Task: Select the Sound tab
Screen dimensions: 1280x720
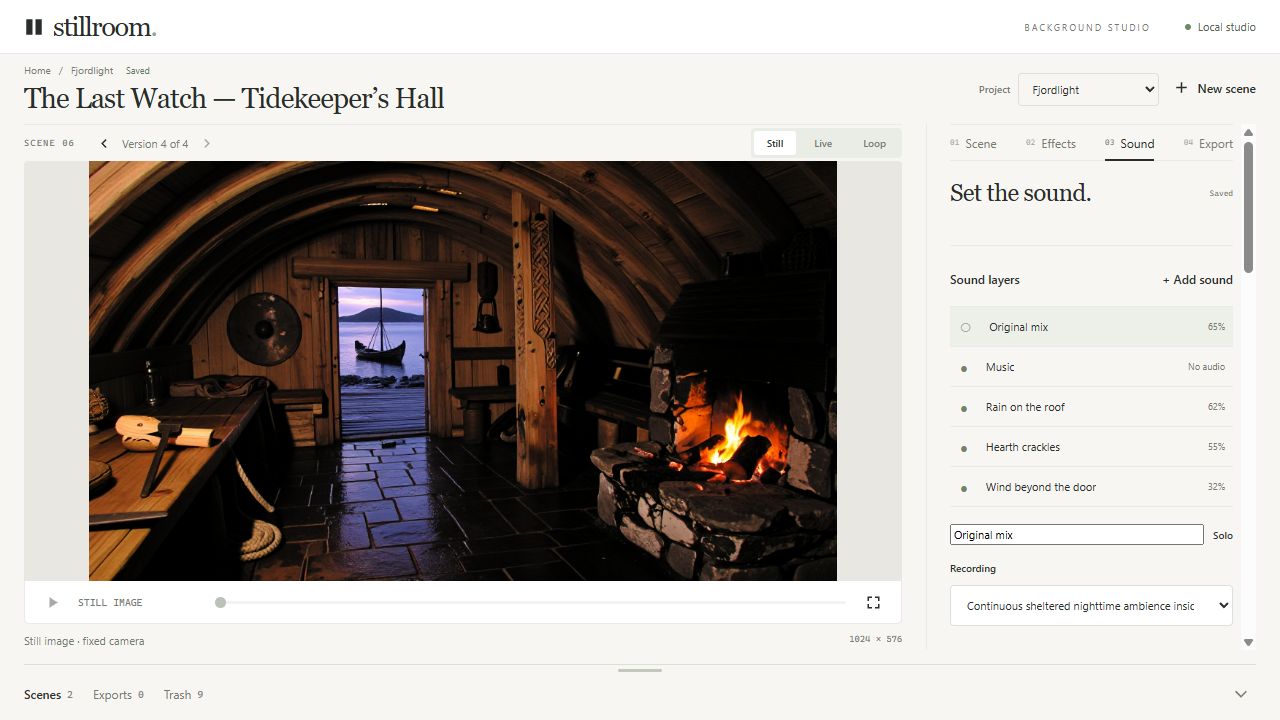Action: (x=1129, y=144)
